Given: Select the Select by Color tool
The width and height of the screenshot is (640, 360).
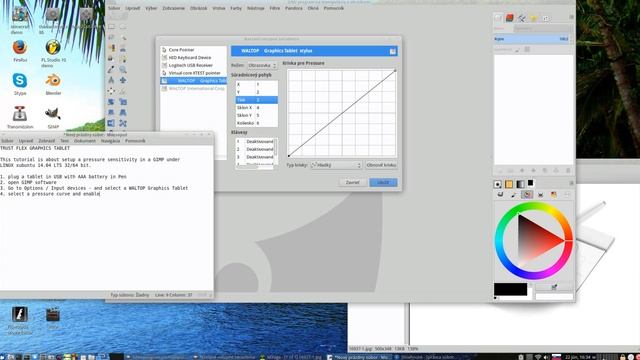Looking at the screenshot, I should pos(111,48).
